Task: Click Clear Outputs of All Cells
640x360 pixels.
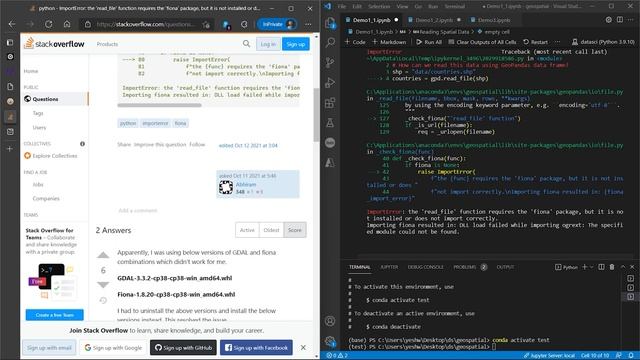Action: tap(482, 42)
